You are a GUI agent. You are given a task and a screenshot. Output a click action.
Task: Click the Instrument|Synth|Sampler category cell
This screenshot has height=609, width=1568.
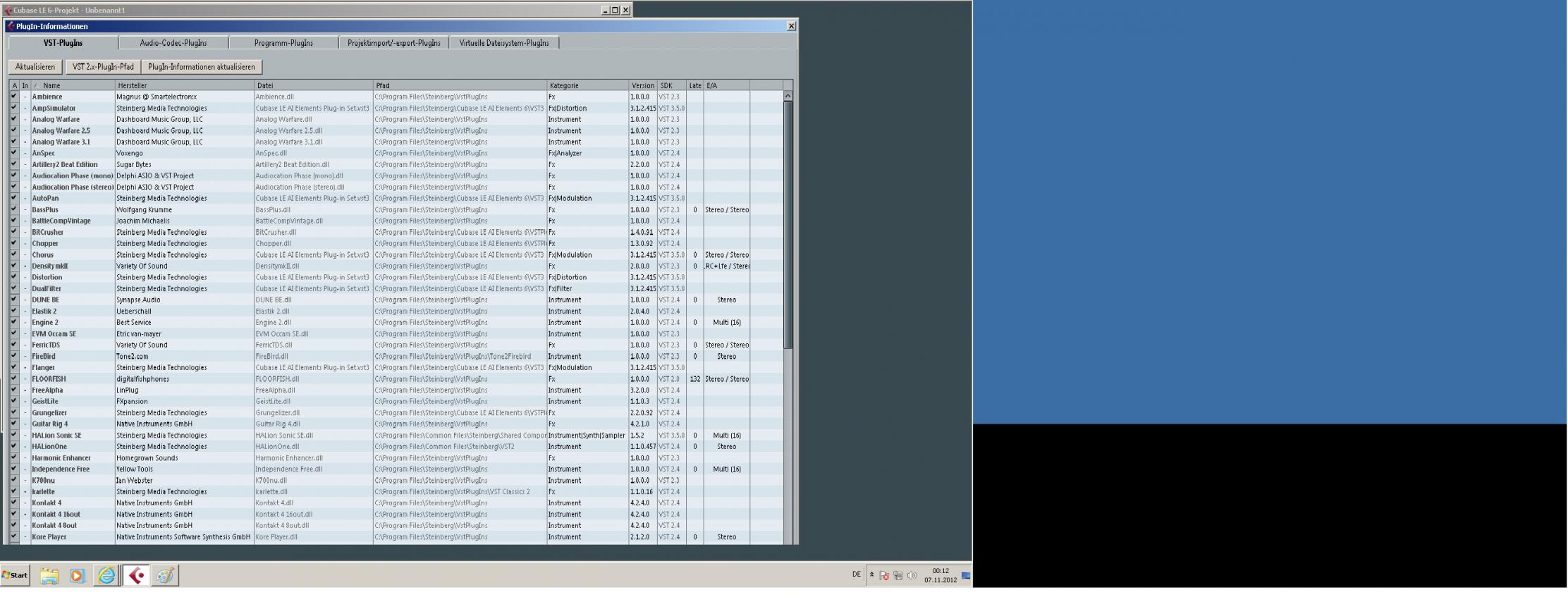(587, 435)
